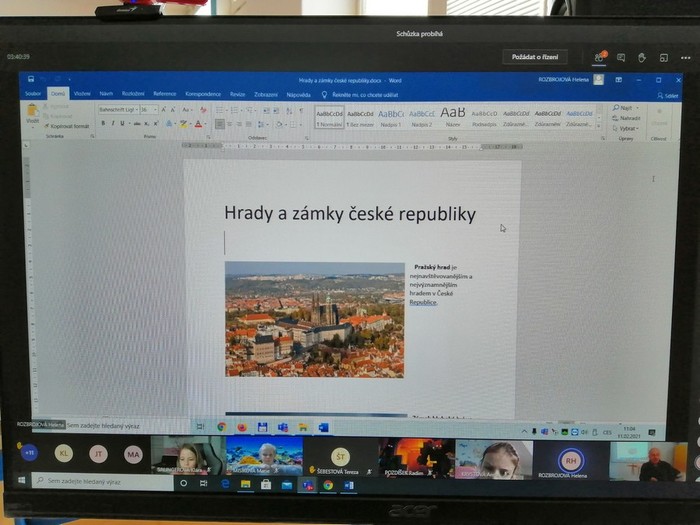The width and height of the screenshot is (700, 525).
Task: Toggle center paragraph alignment
Action: coord(229,124)
